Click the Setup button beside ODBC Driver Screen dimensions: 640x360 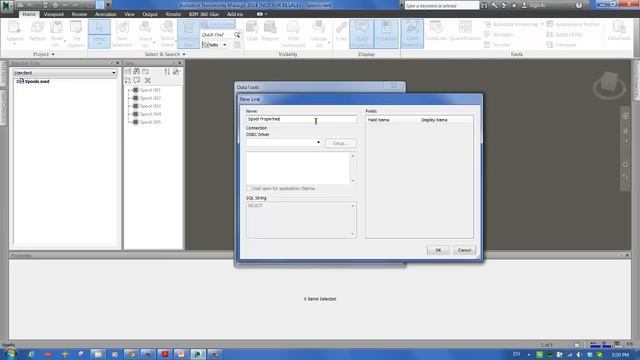[x=340, y=143]
